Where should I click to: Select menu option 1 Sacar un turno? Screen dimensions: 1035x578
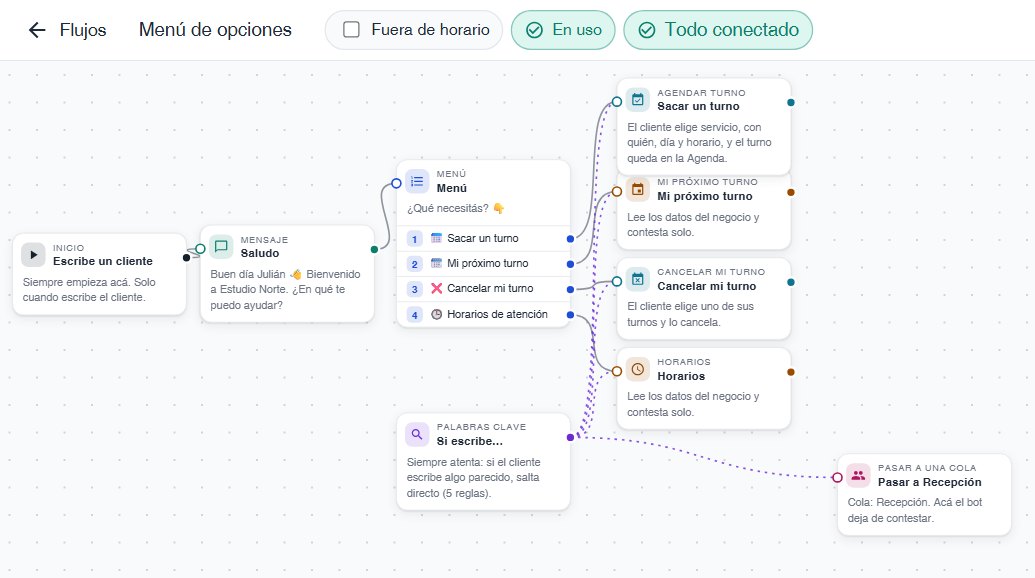(484, 238)
